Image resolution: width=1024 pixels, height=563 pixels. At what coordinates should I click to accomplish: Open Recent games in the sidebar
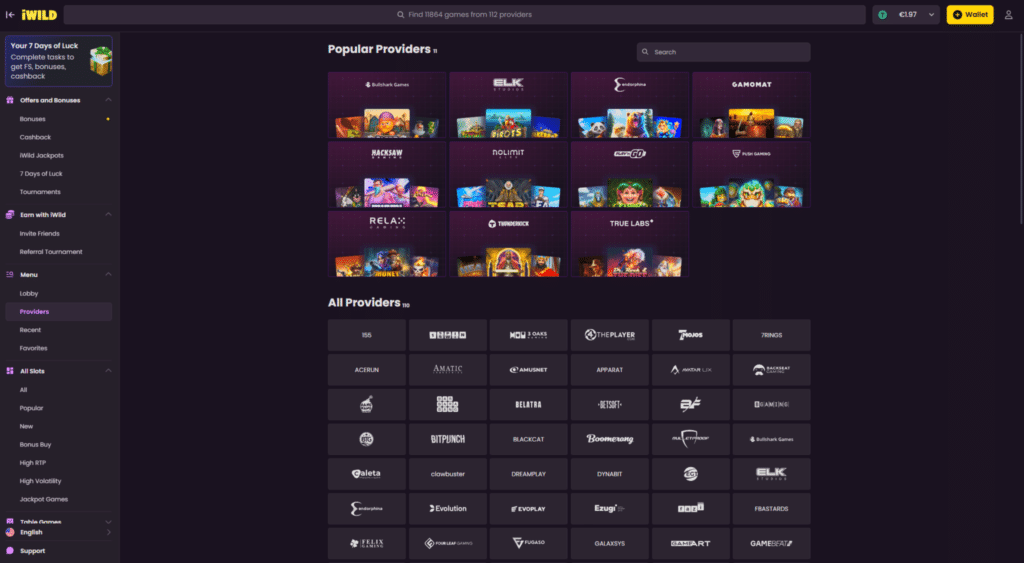(30, 330)
